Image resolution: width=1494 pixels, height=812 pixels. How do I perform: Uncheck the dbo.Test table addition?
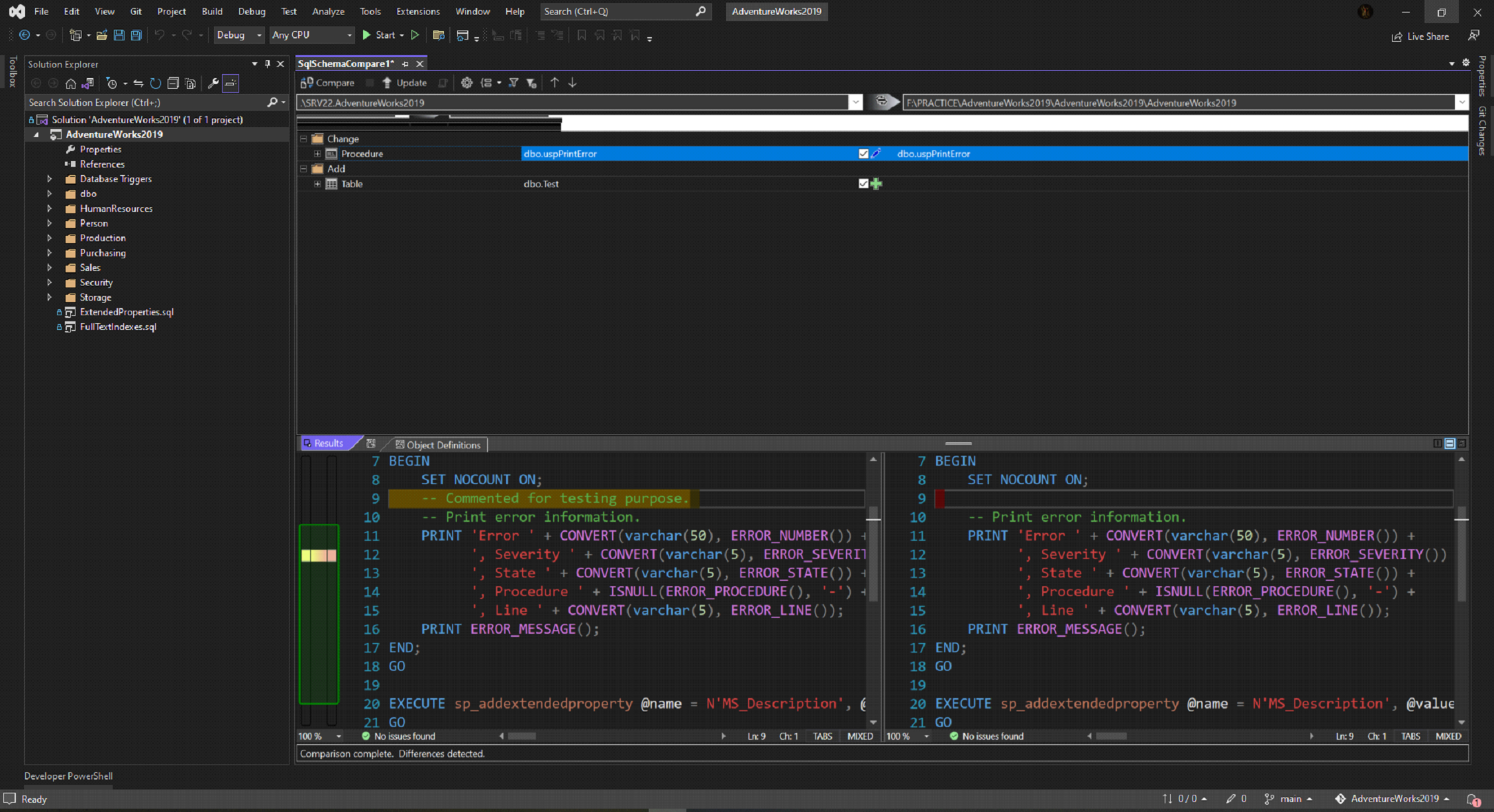863,183
